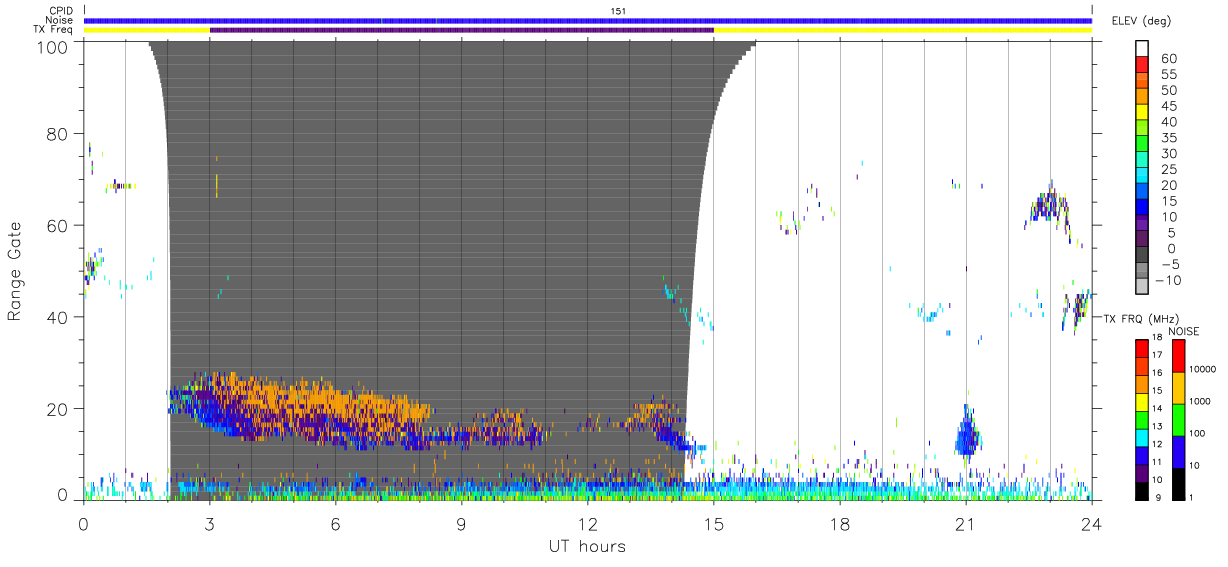Image resolution: width=1228 pixels, height=567 pixels.
Task: Click the 'NOISE' legend title
Action: (x=1184, y=331)
